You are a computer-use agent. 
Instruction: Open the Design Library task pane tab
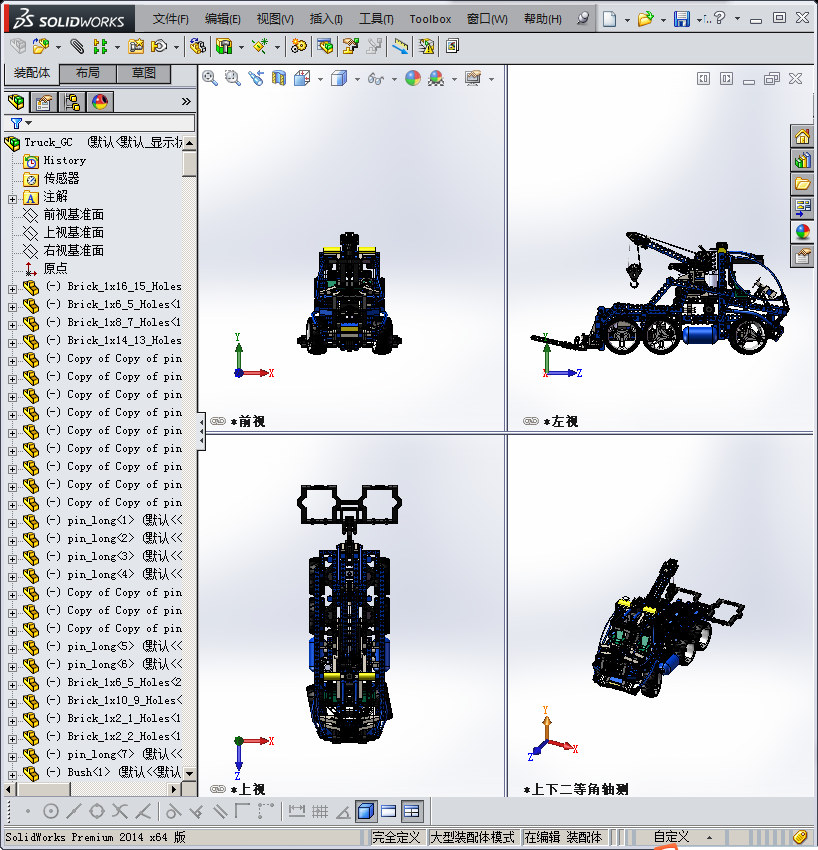pos(802,160)
